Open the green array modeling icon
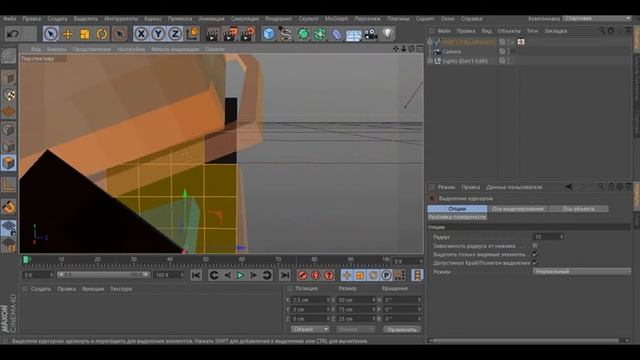Viewport: 640px width, 360px height. click(320, 34)
